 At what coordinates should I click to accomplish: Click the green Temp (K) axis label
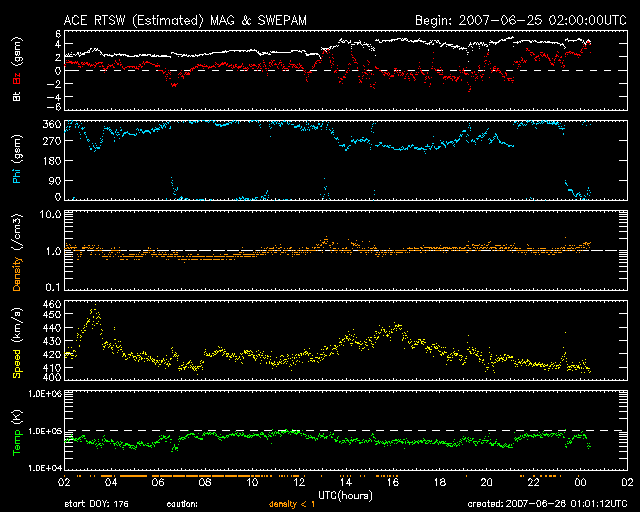click(16, 431)
